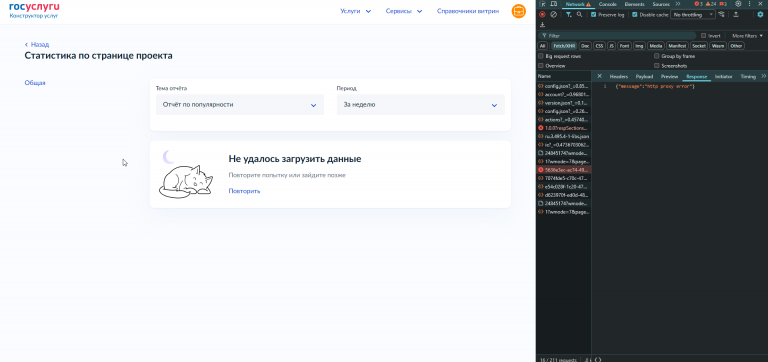
Task: Open Справочники витрин link
Action: coord(468,11)
